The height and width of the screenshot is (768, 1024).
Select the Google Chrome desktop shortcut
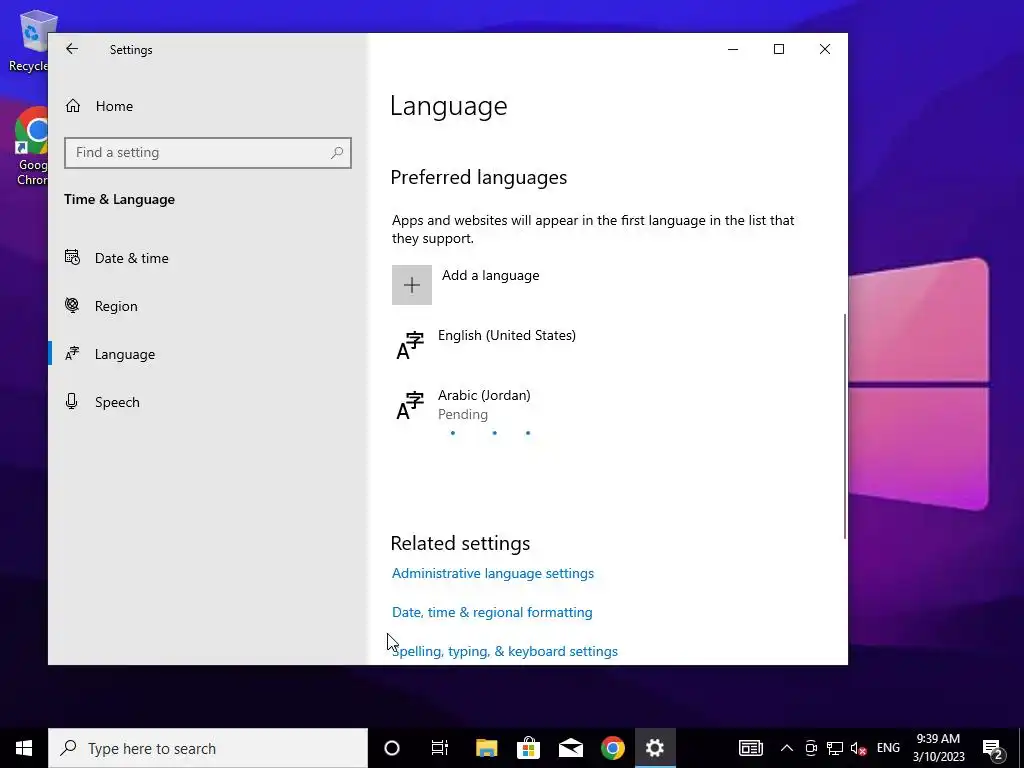tap(29, 147)
